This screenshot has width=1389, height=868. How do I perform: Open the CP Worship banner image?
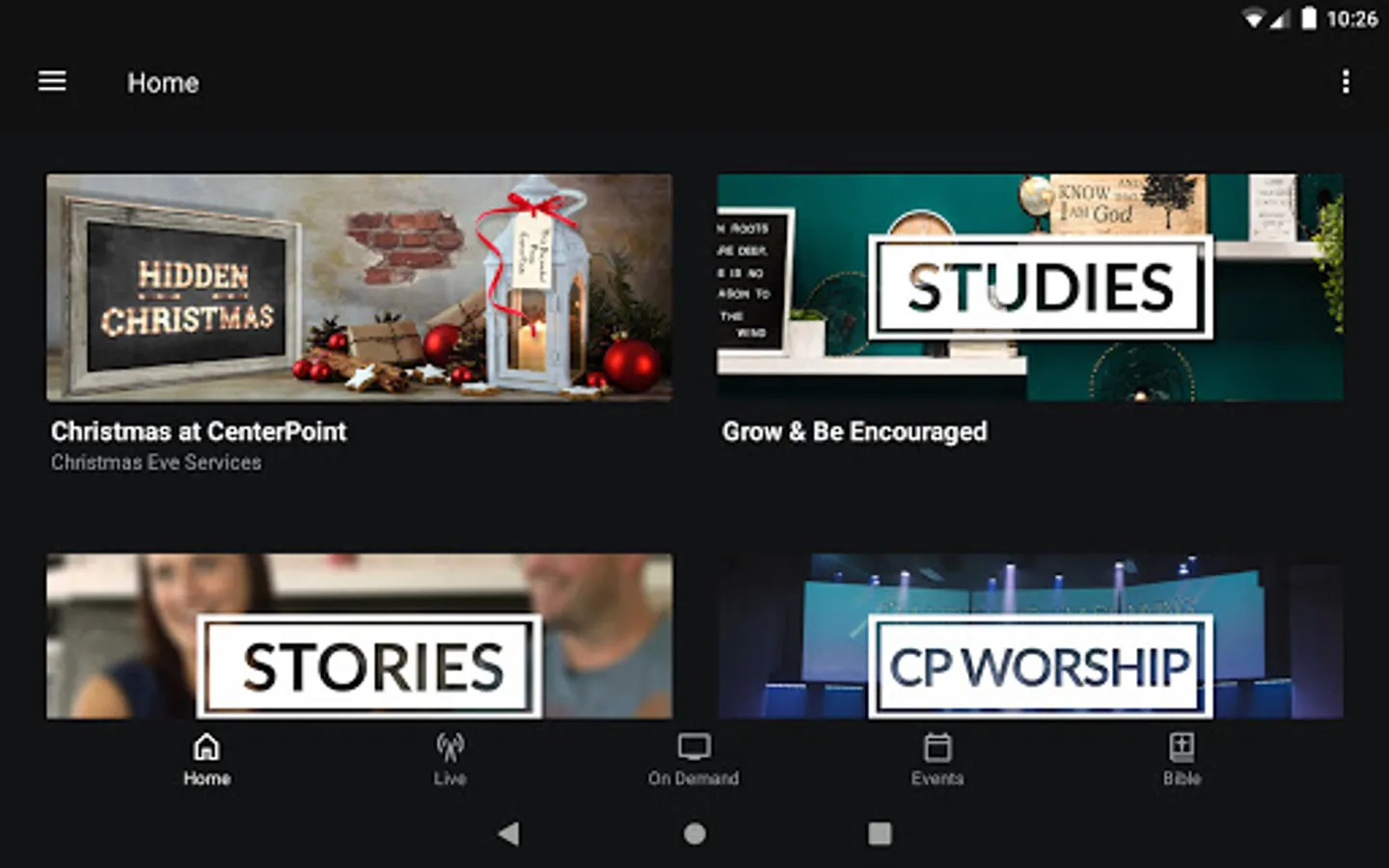(1030, 637)
